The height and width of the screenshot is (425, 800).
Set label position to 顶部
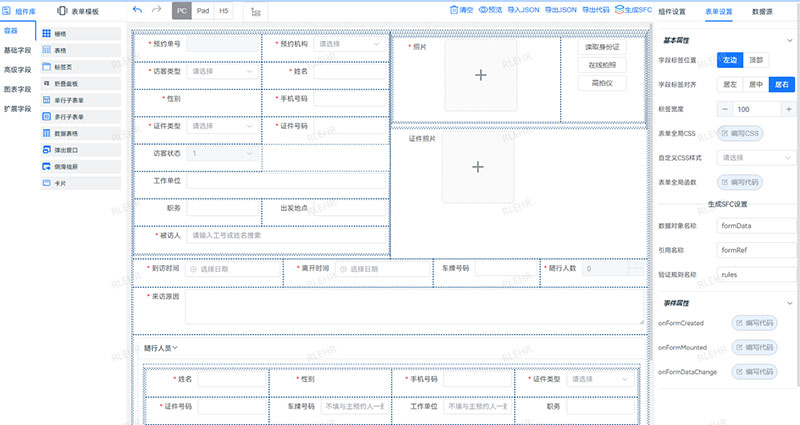coord(756,60)
